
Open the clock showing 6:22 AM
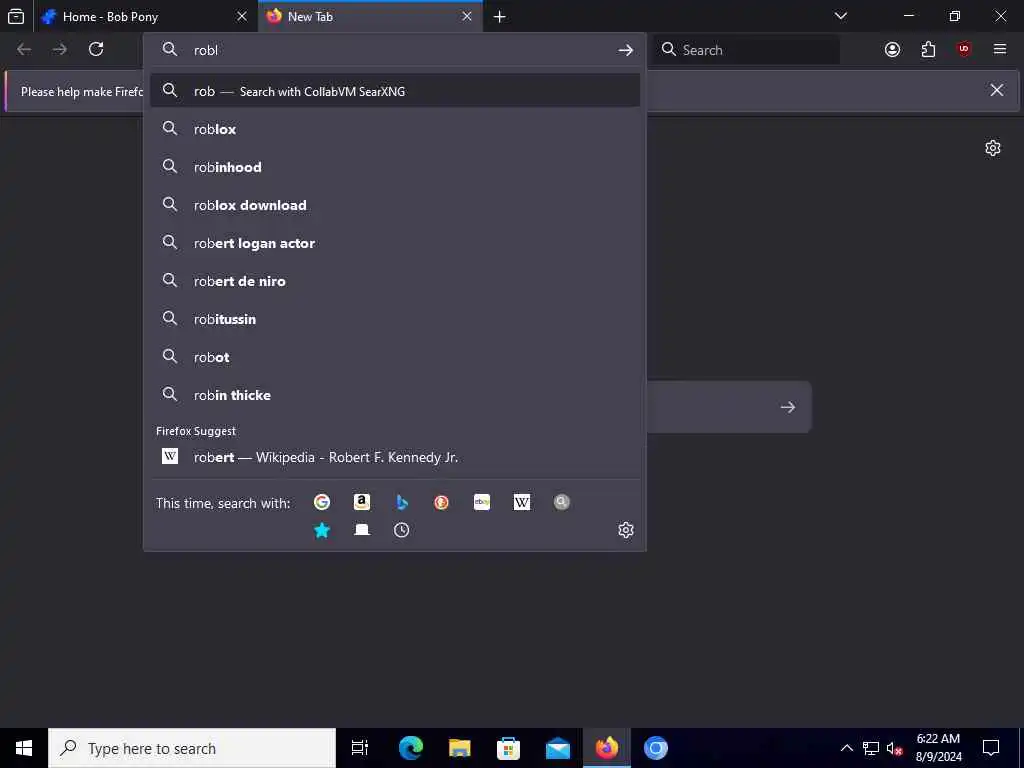938,748
